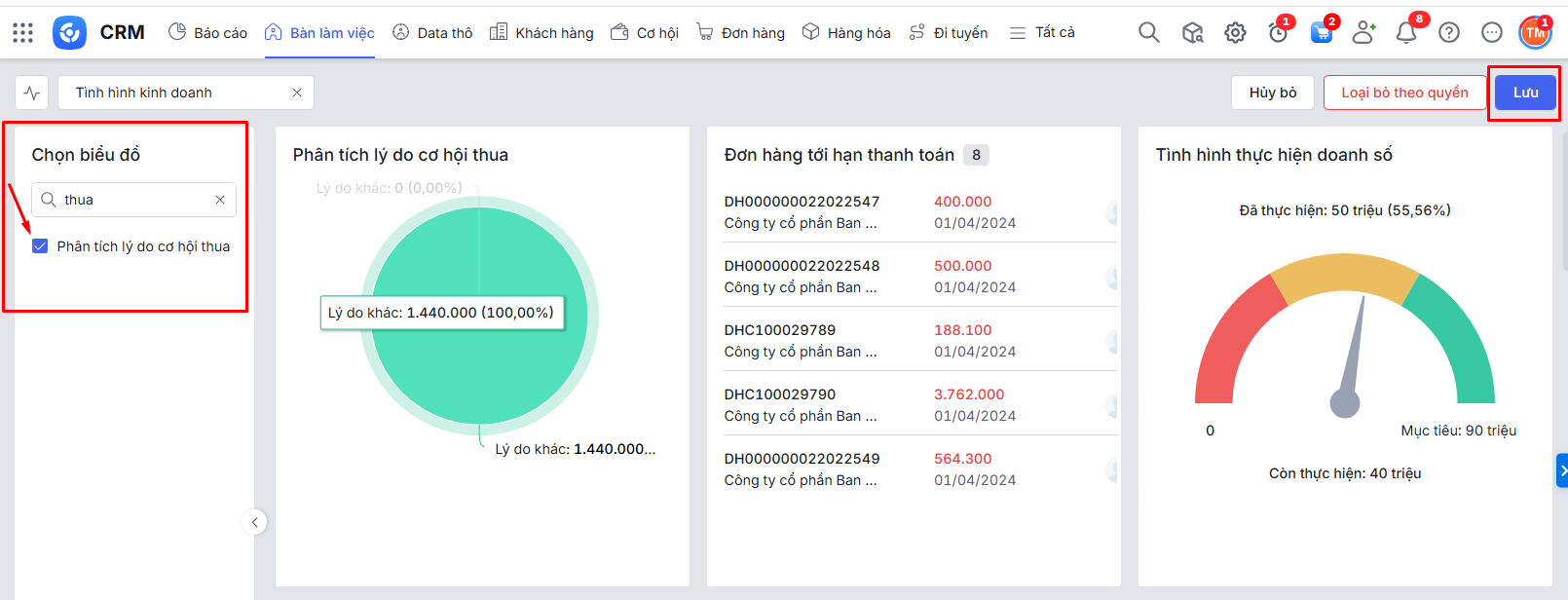Viewport: 1568px width, 600px height.
Task: Go to the Báo cáo tab
Action: (207, 33)
